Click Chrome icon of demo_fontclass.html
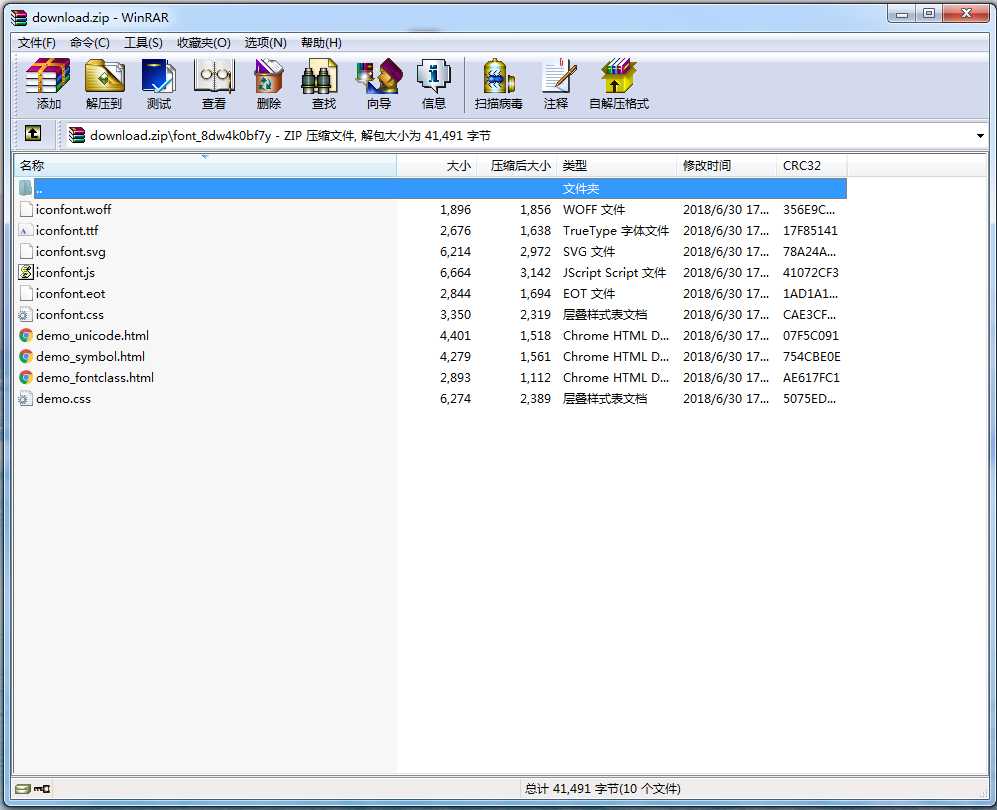Image resolution: width=997 pixels, height=810 pixels. click(x=25, y=377)
